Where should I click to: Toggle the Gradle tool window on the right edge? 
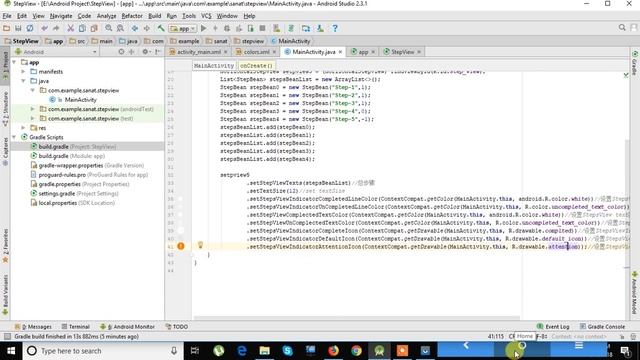(x=635, y=63)
